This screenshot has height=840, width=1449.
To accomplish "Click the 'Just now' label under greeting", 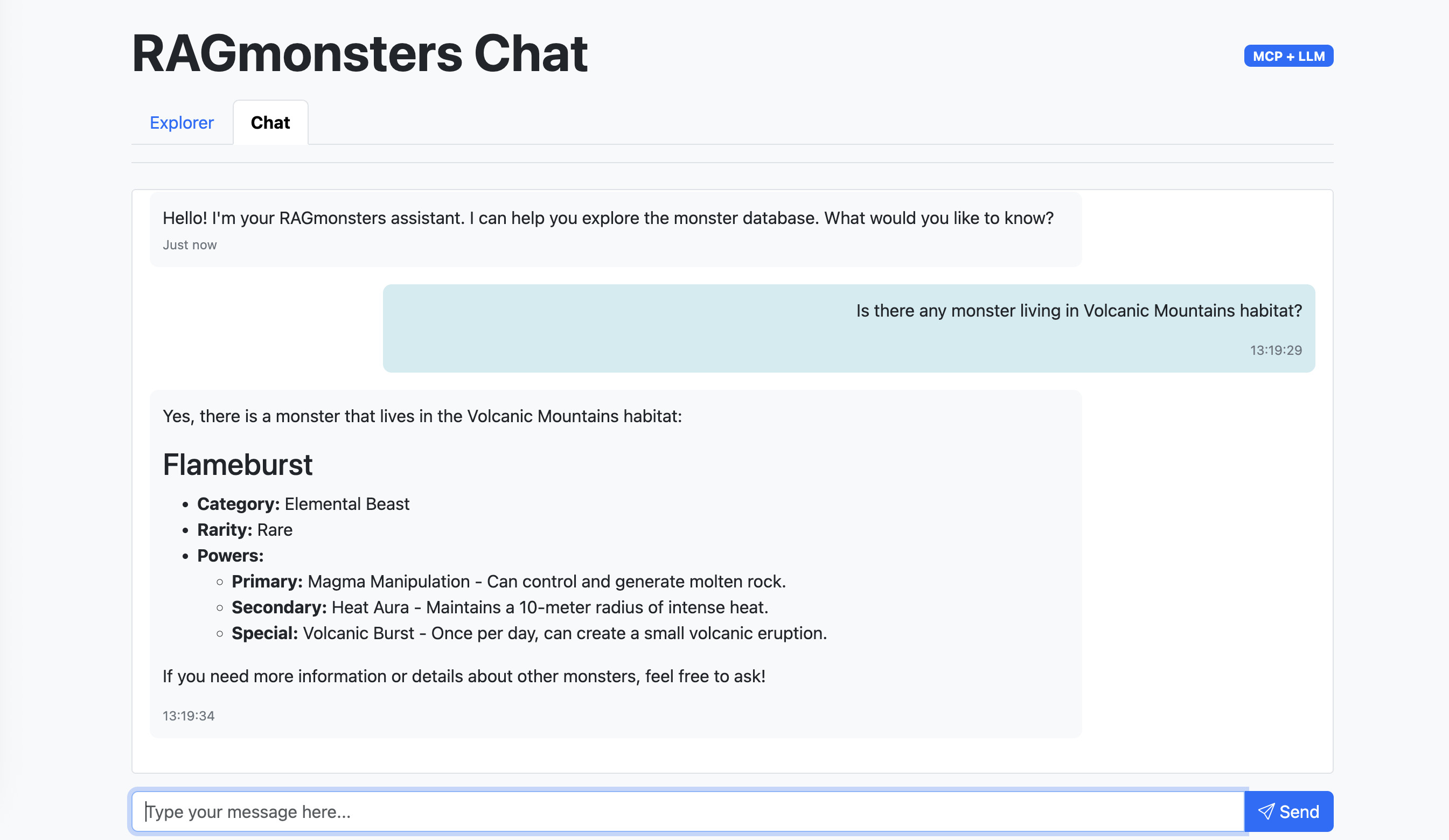I will [190, 244].
